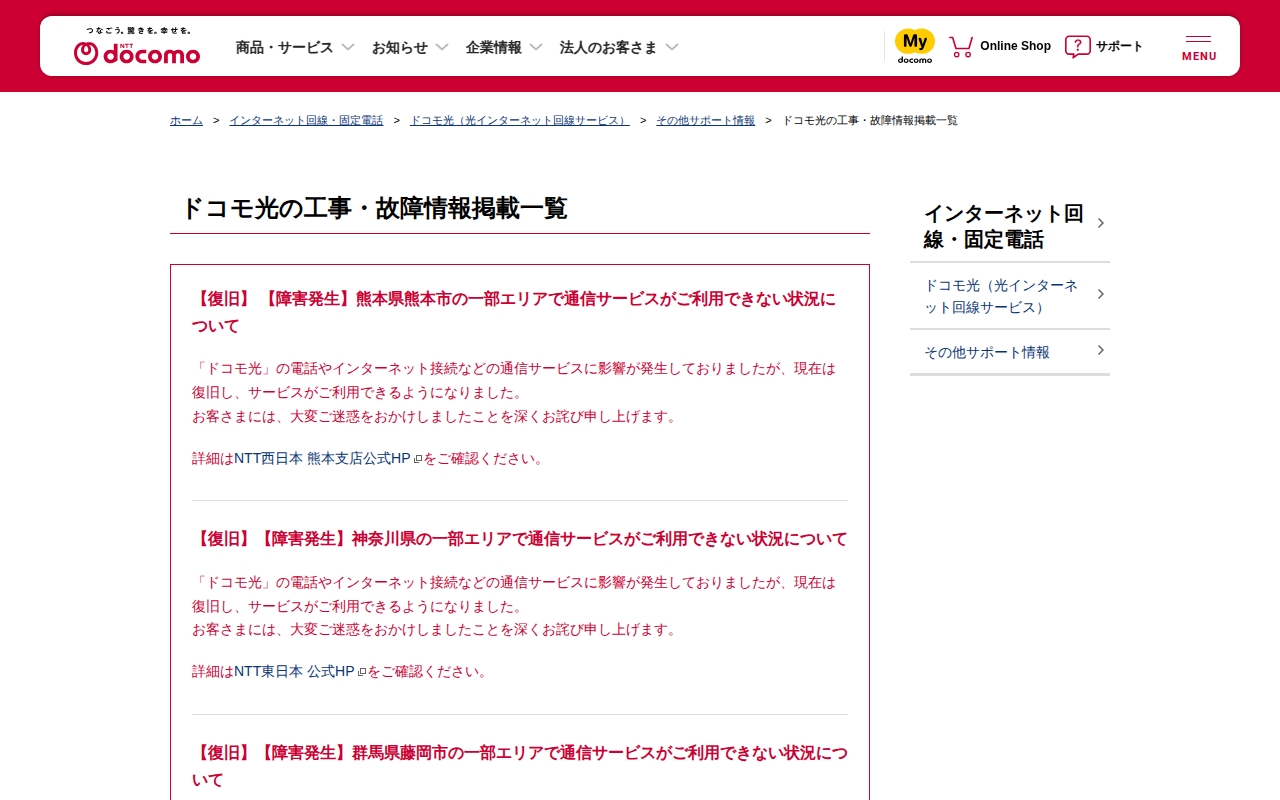
Task: Click external link icon after 熊本支店公式HP
Action: tap(418, 459)
